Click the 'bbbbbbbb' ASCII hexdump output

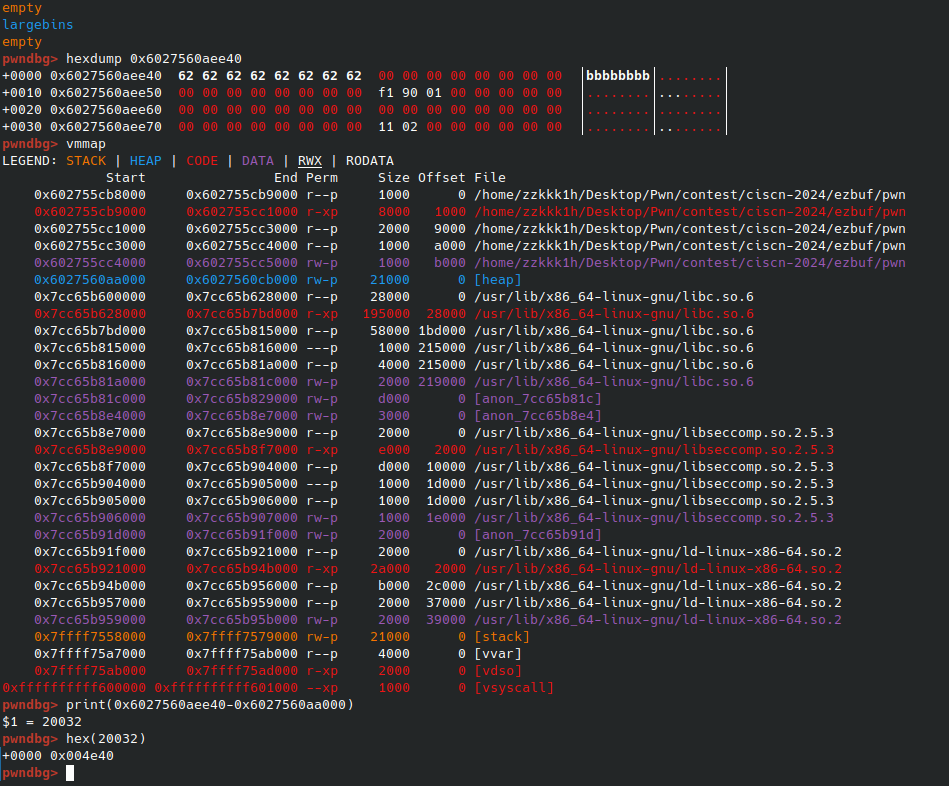click(x=617, y=76)
